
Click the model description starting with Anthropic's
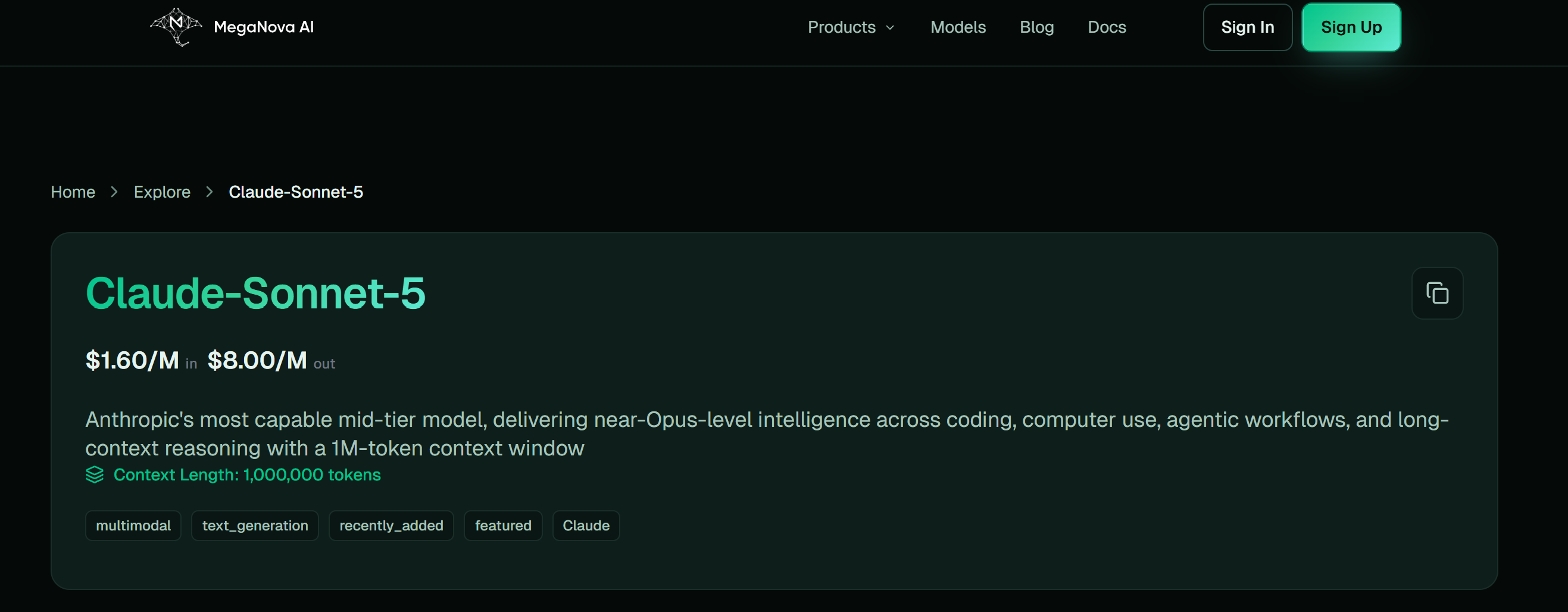767,433
